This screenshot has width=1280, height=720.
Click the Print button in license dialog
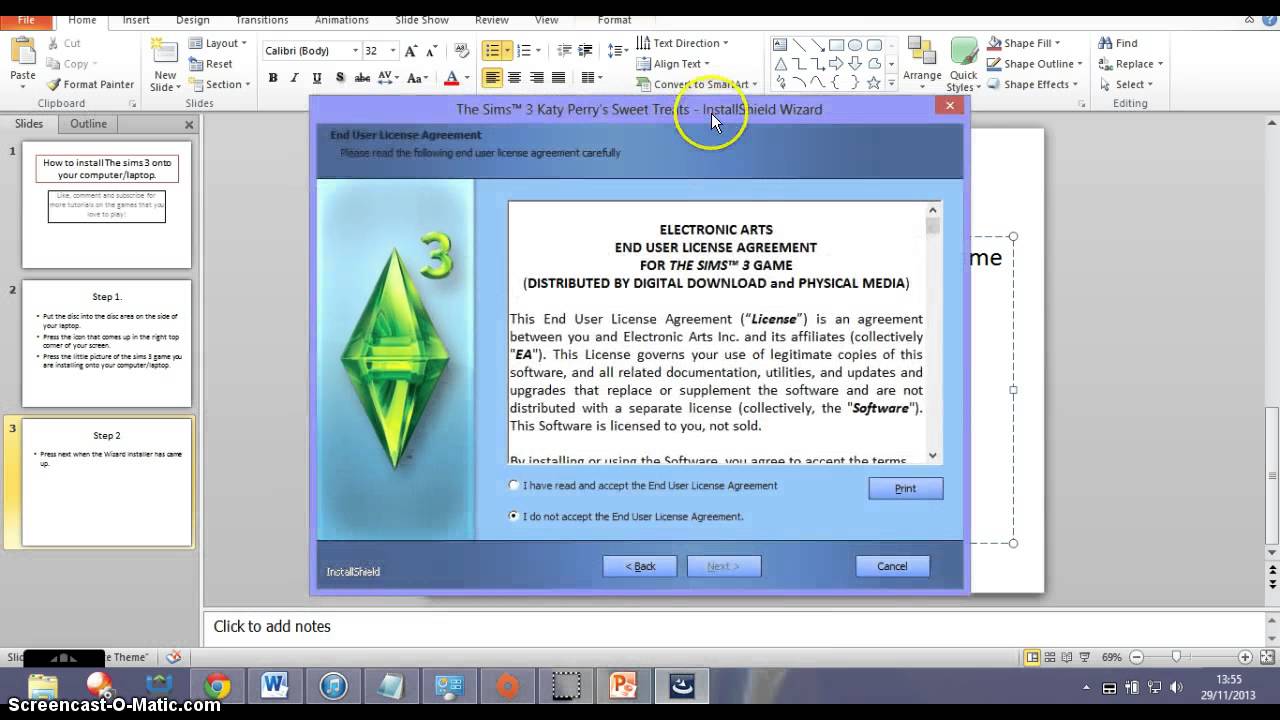pyautogui.click(x=905, y=488)
